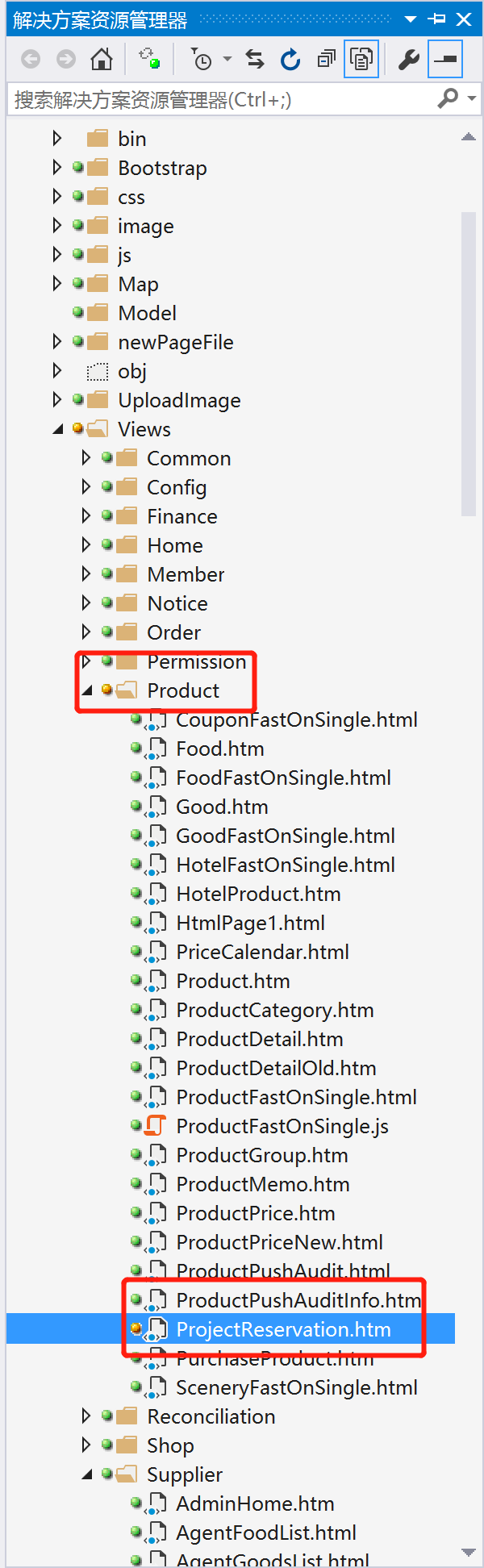Click the Solution Explorer search input field

pyautogui.click(x=218, y=99)
